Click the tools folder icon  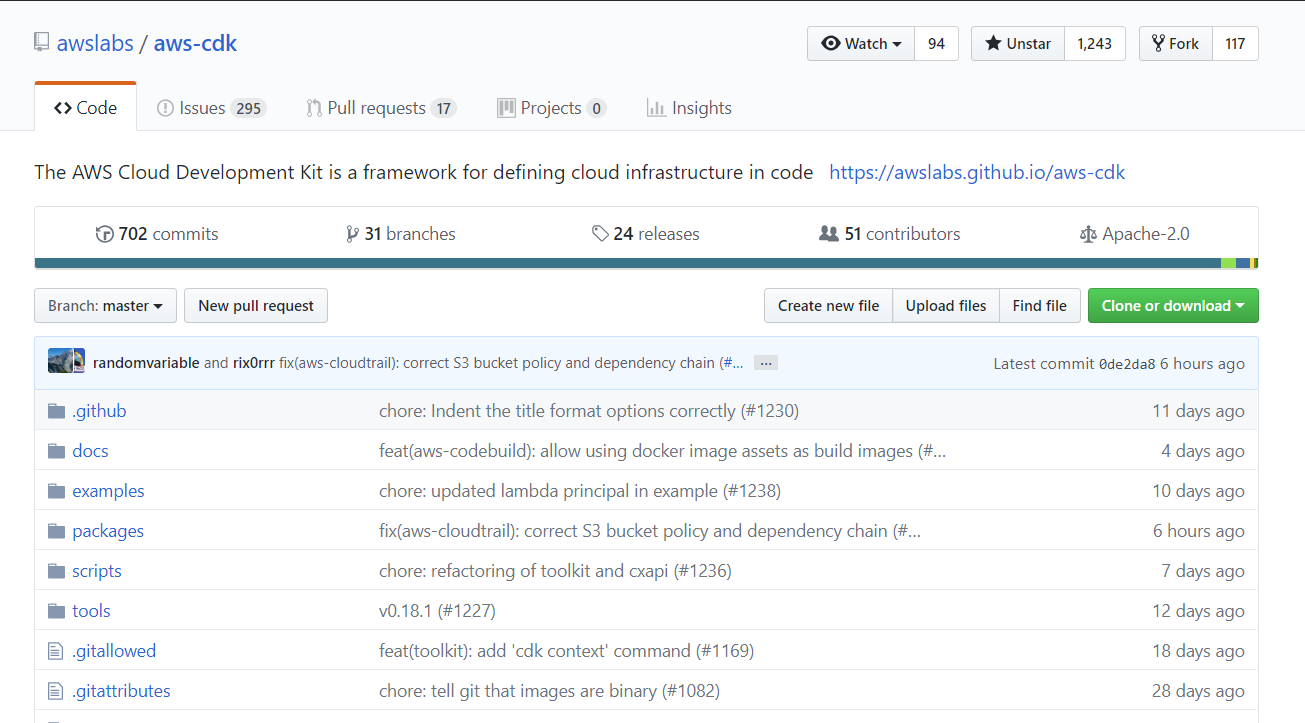tap(56, 611)
